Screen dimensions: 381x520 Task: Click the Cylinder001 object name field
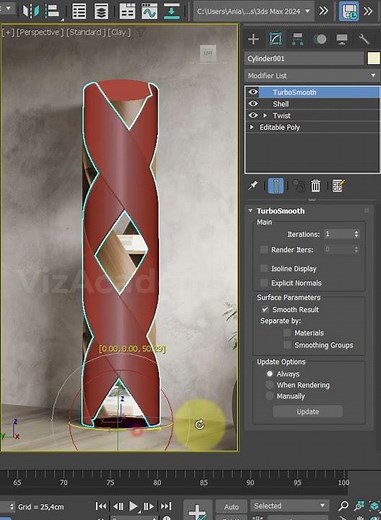[304, 58]
